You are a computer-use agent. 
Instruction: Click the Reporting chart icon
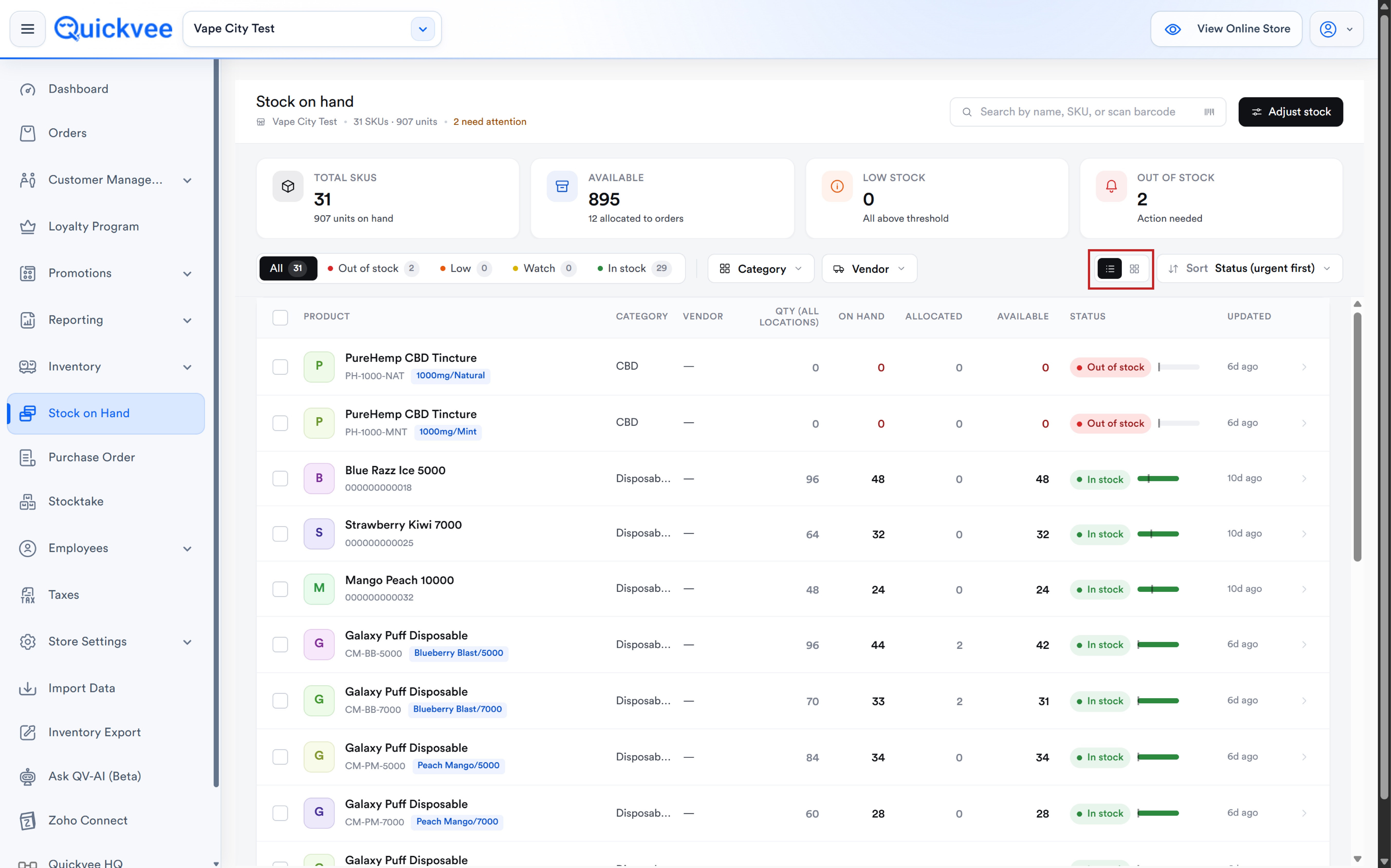(x=27, y=320)
